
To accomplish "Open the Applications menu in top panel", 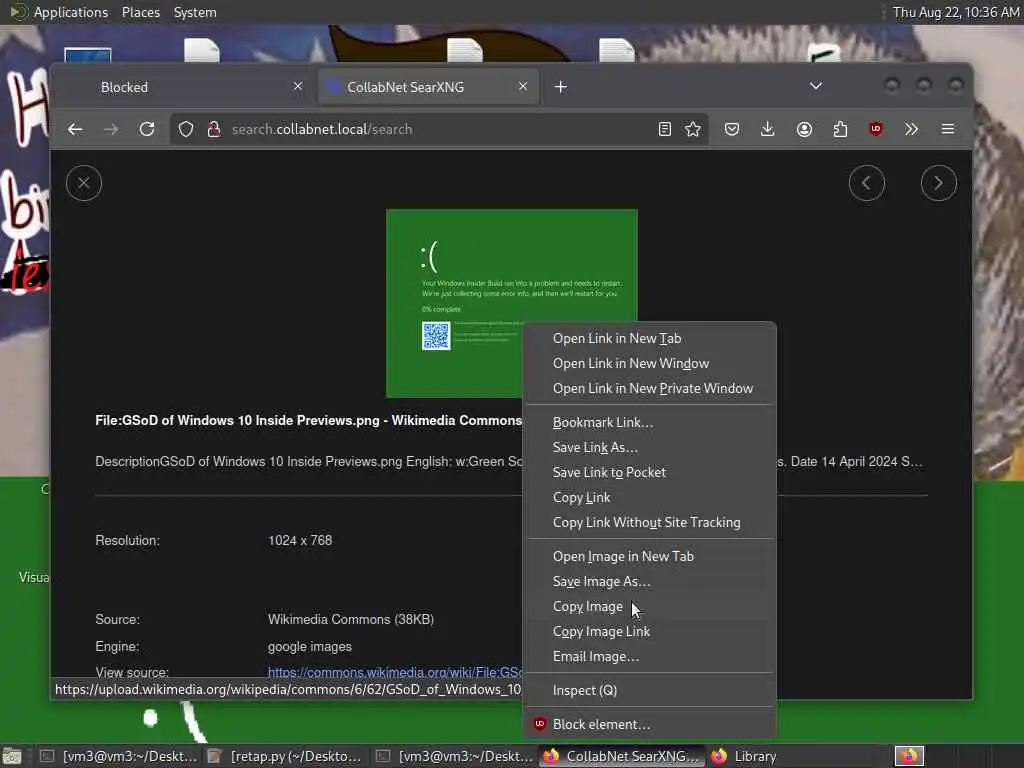I will point(71,12).
